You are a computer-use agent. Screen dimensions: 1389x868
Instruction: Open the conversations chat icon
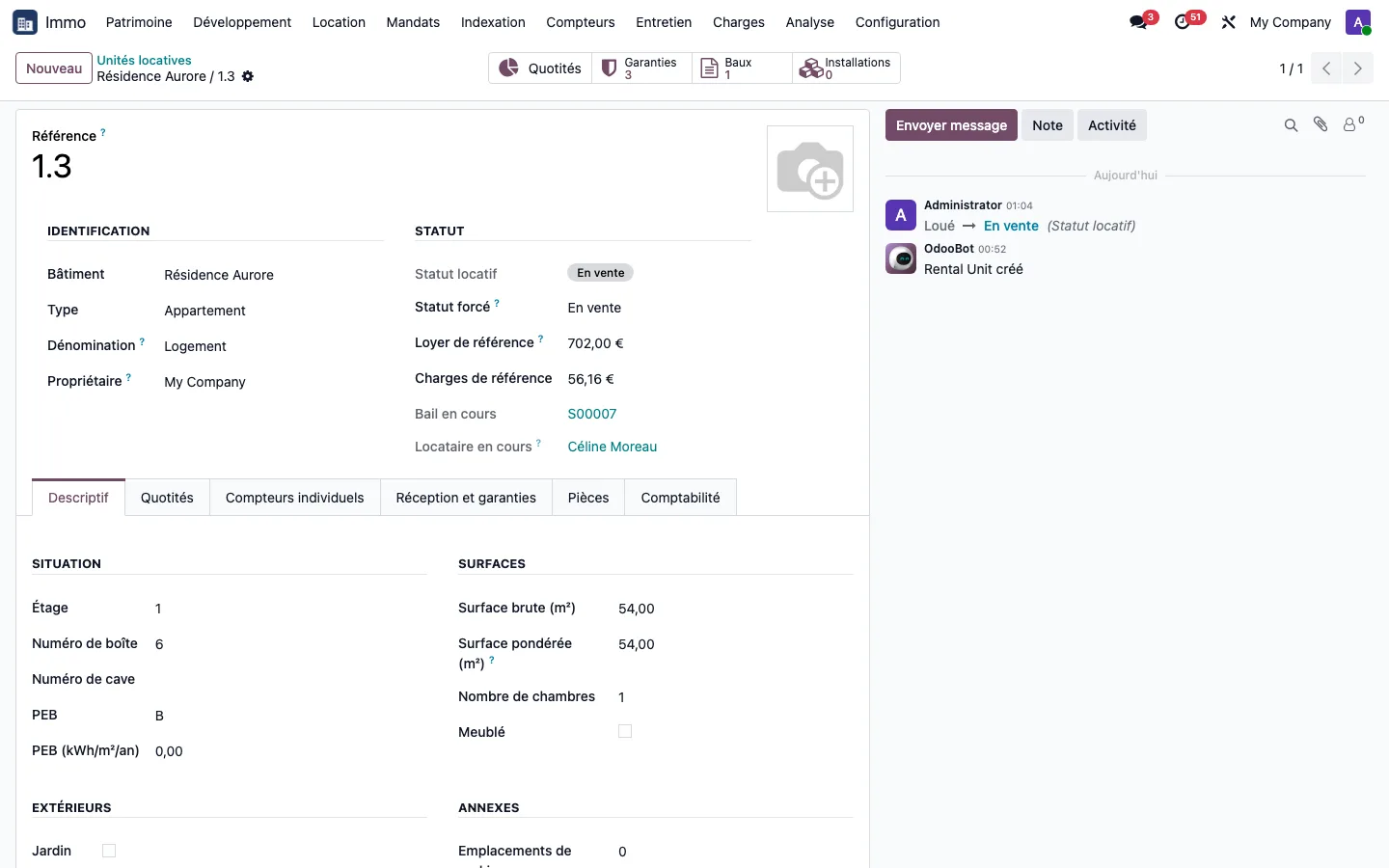(1139, 22)
